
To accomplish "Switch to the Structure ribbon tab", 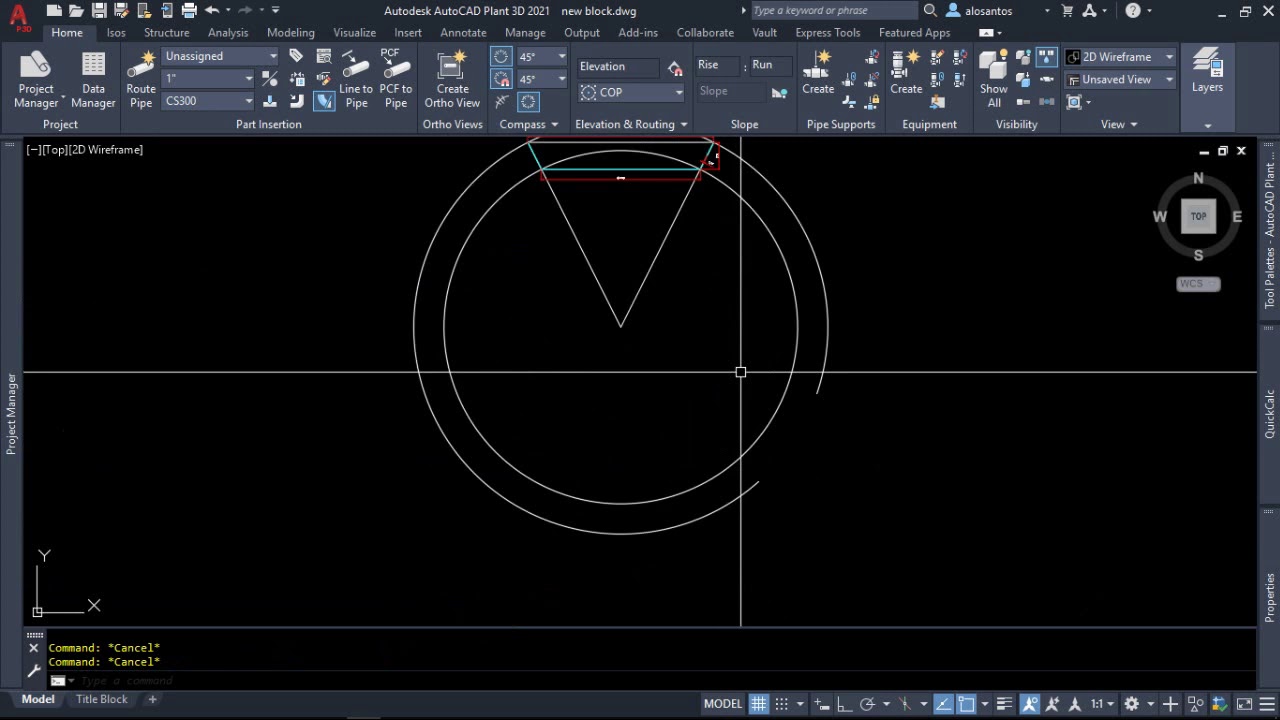I will (x=166, y=33).
